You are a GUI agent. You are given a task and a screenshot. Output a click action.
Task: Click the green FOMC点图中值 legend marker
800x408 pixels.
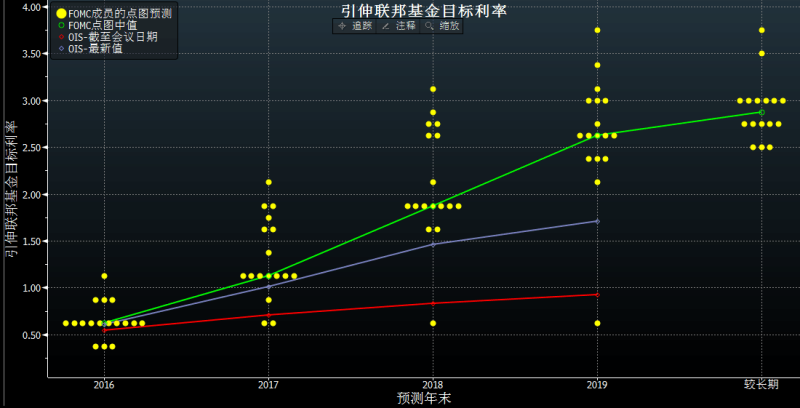[60, 25]
